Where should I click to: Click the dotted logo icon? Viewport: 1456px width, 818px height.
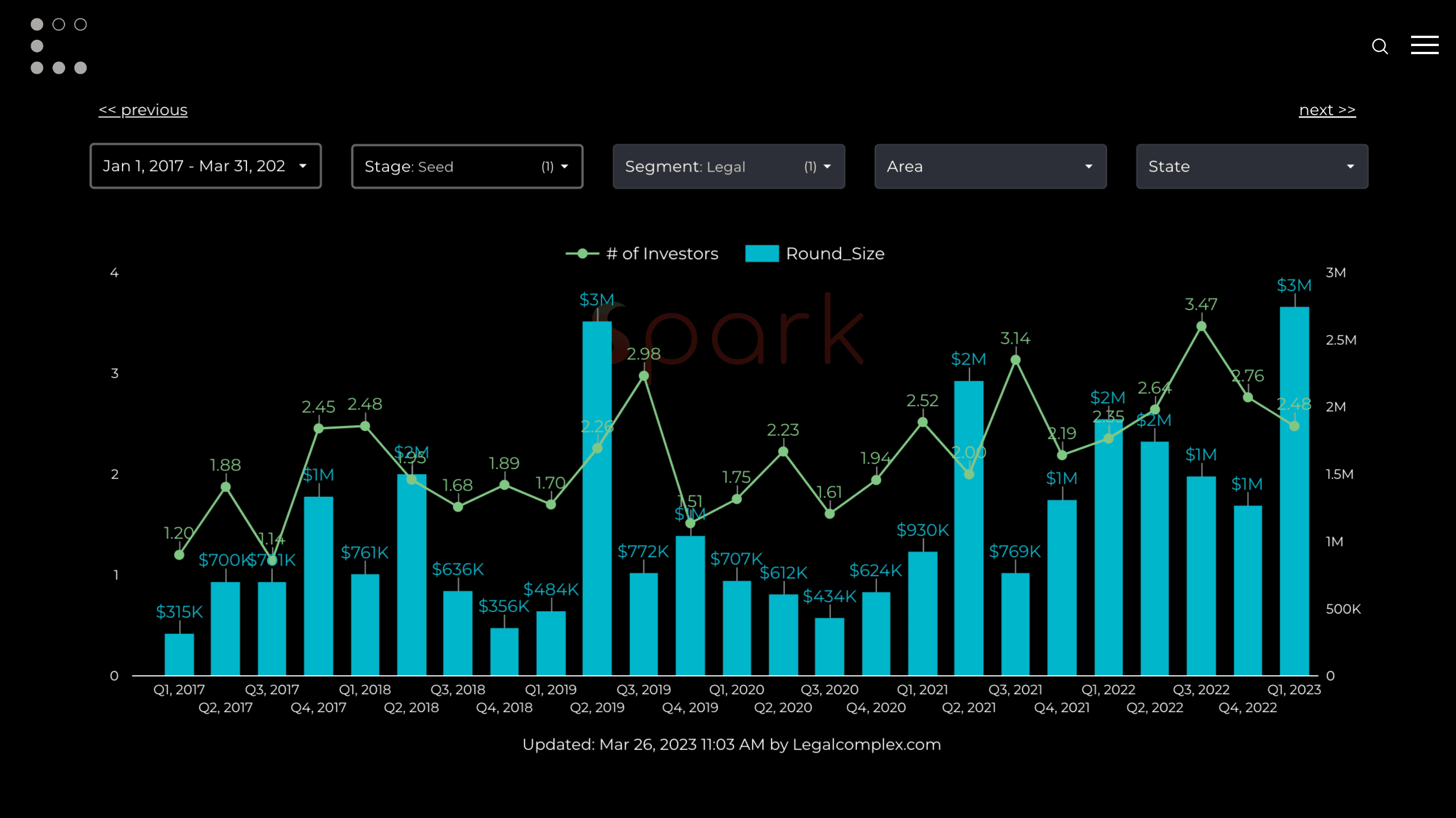point(58,46)
